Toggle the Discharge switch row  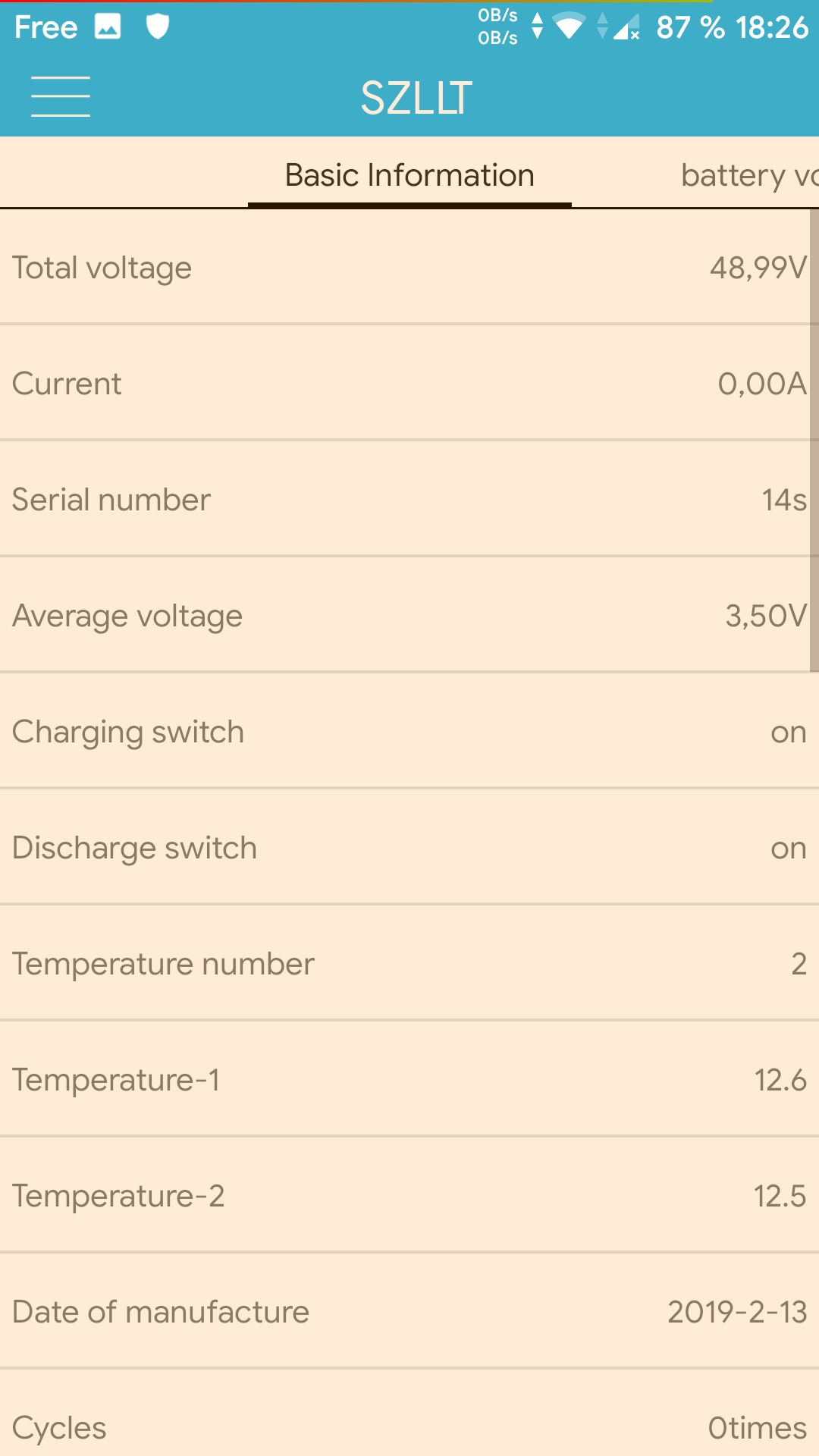click(x=409, y=847)
